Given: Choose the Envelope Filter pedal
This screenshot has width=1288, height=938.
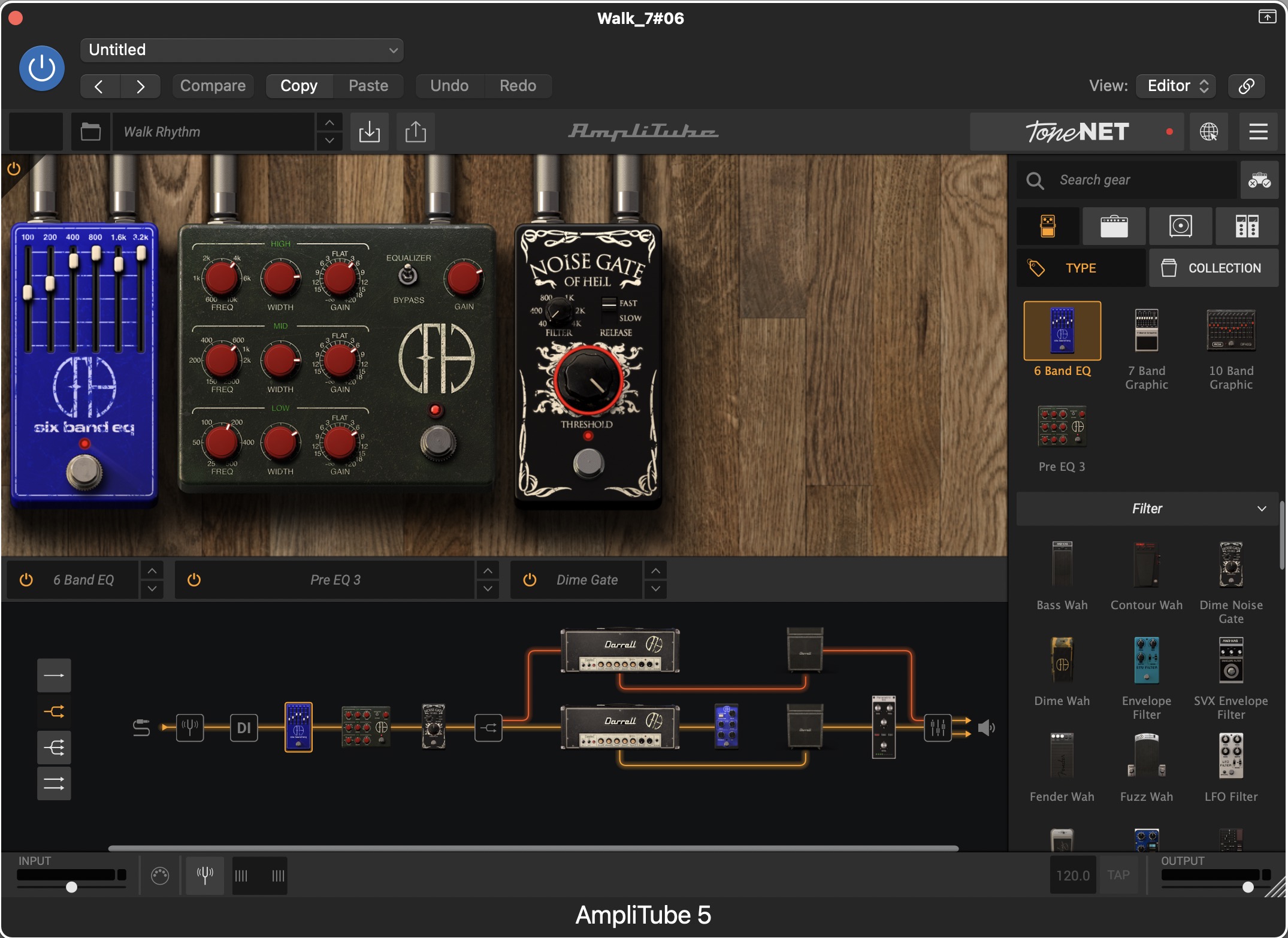Looking at the screenshot, I should [x=1147, y=660].
